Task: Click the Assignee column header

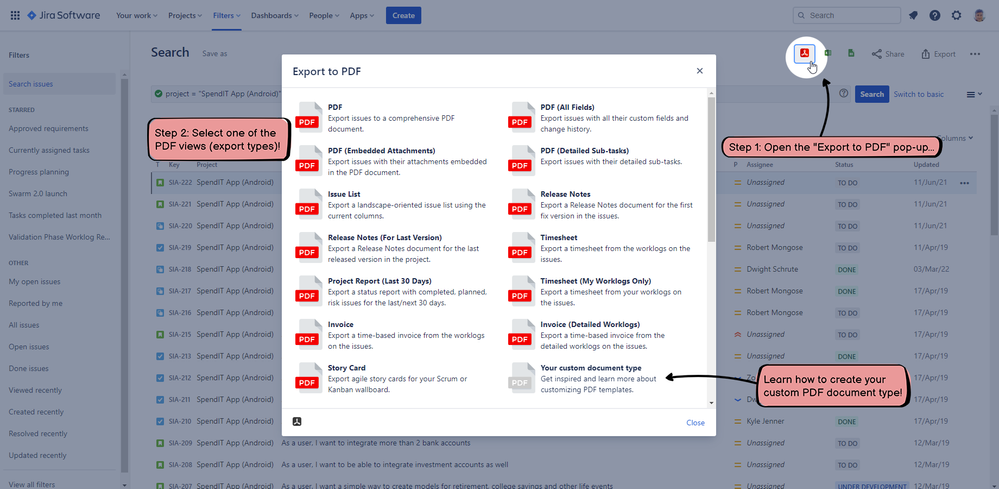Action: click(x=761, y=164)
